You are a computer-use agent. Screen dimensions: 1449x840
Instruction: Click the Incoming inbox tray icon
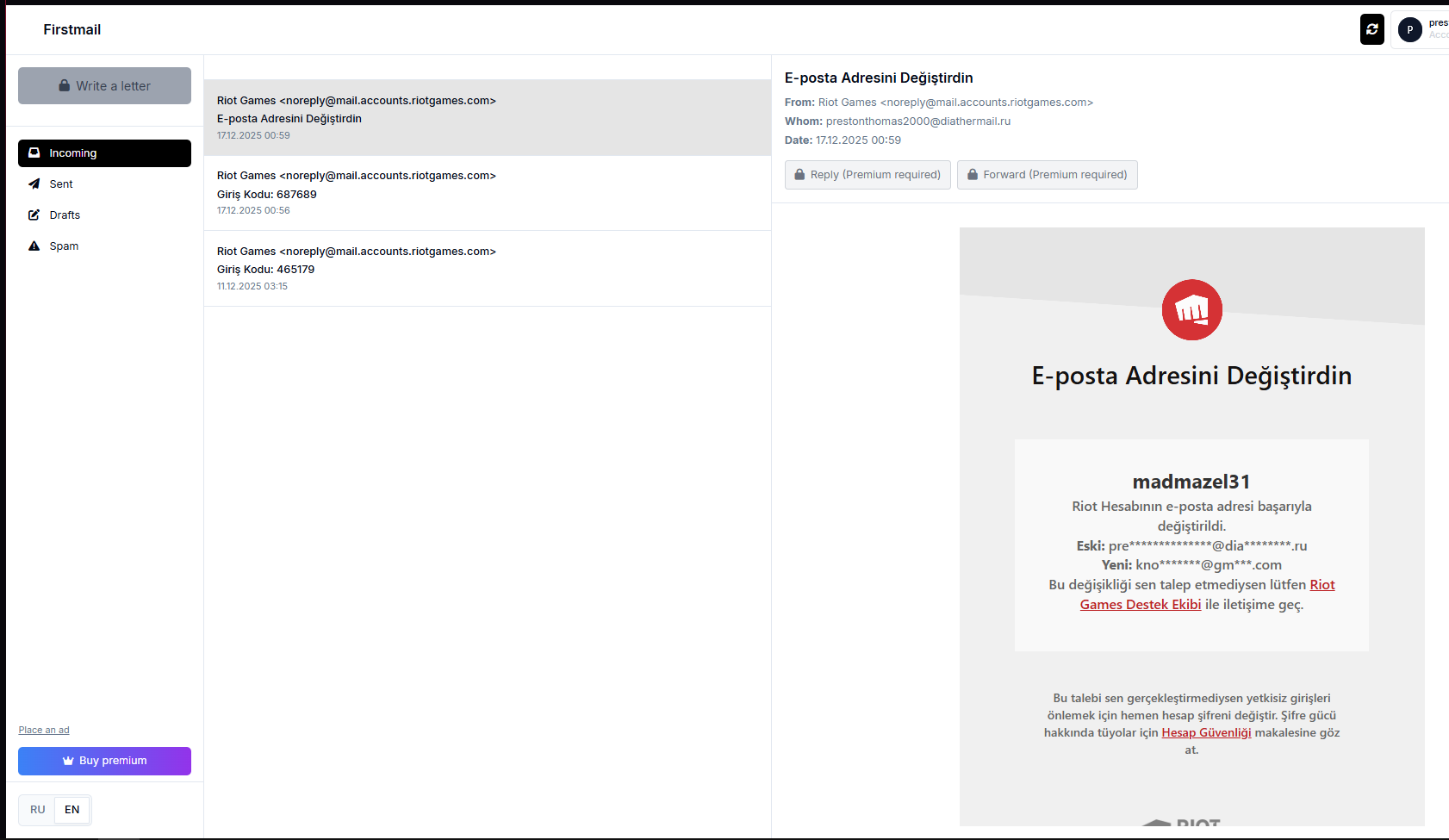coord(34,152)
